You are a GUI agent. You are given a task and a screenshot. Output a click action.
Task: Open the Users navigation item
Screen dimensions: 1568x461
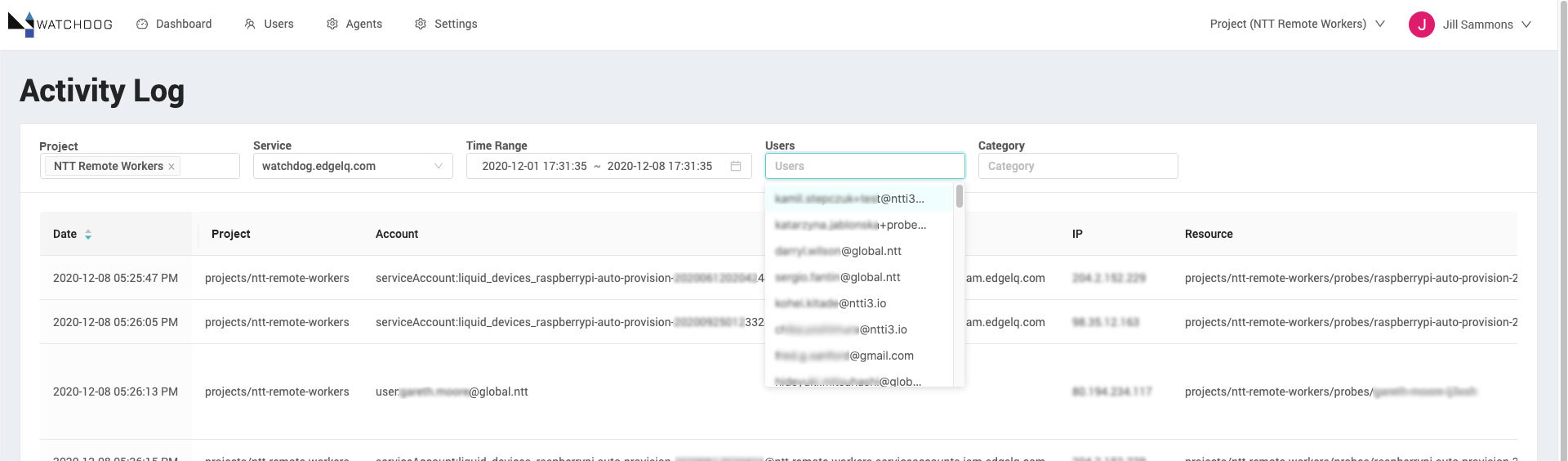(269, 24)
